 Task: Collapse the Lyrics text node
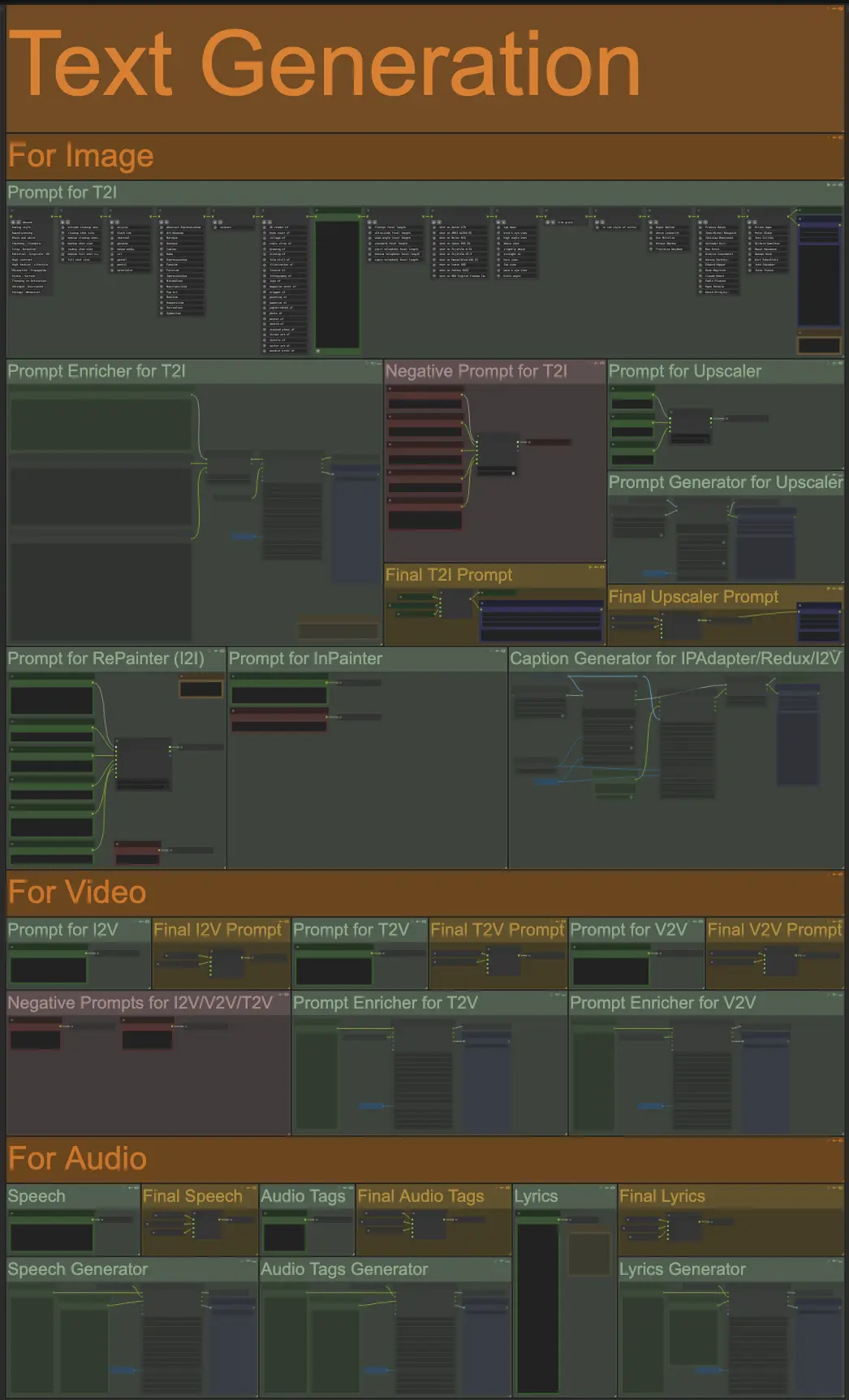[x=519, y=1214]
